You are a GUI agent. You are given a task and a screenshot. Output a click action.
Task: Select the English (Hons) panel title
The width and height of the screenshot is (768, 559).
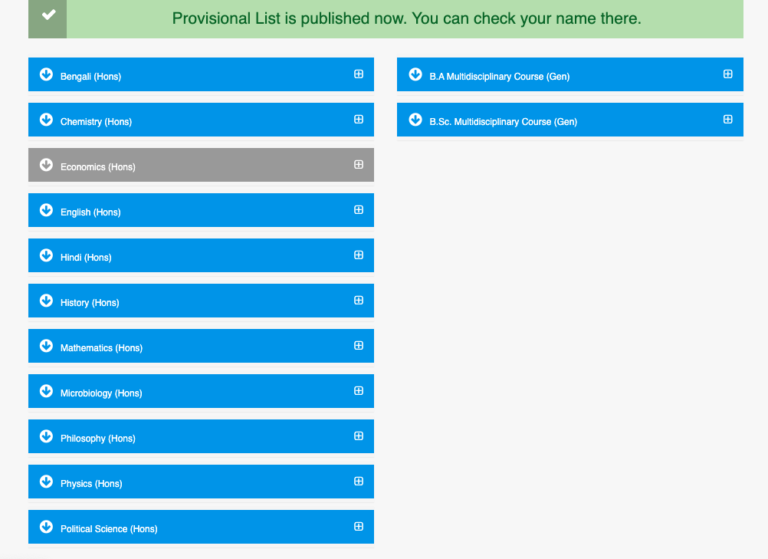click(90, 212)
